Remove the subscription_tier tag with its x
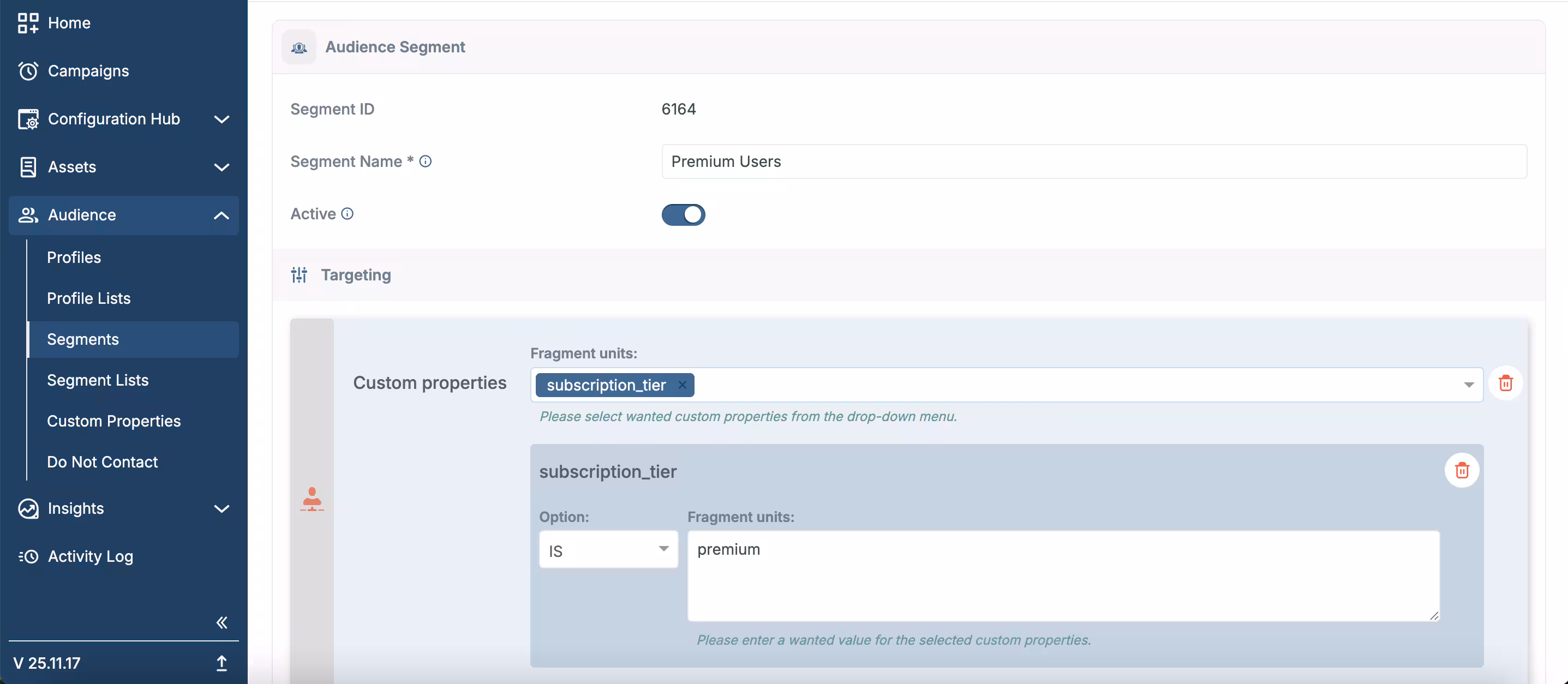This screenshot has height=684, width=1568. click(x=682, y=385)
